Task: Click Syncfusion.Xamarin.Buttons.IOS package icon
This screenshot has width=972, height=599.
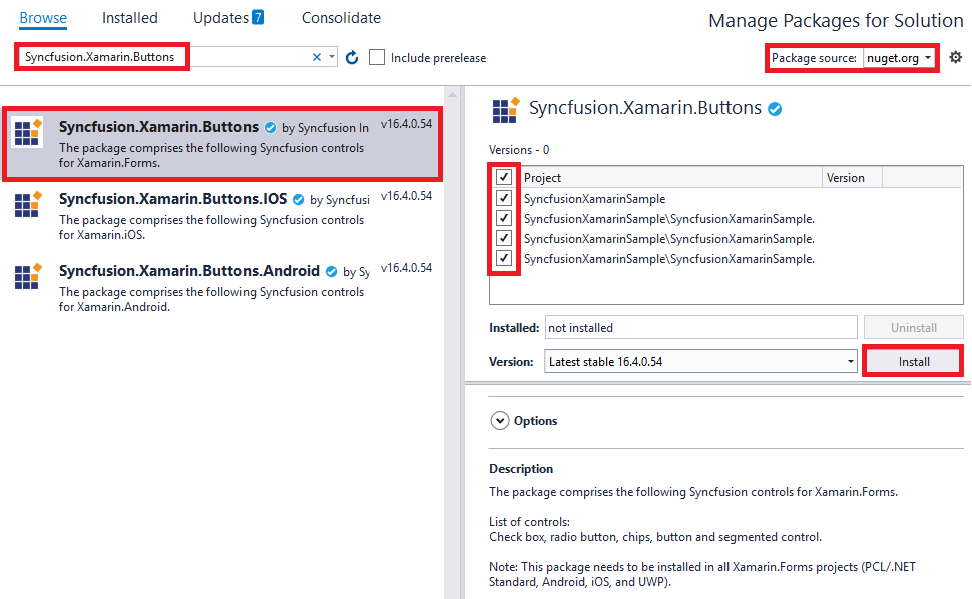Action: (x=28, y=204)
